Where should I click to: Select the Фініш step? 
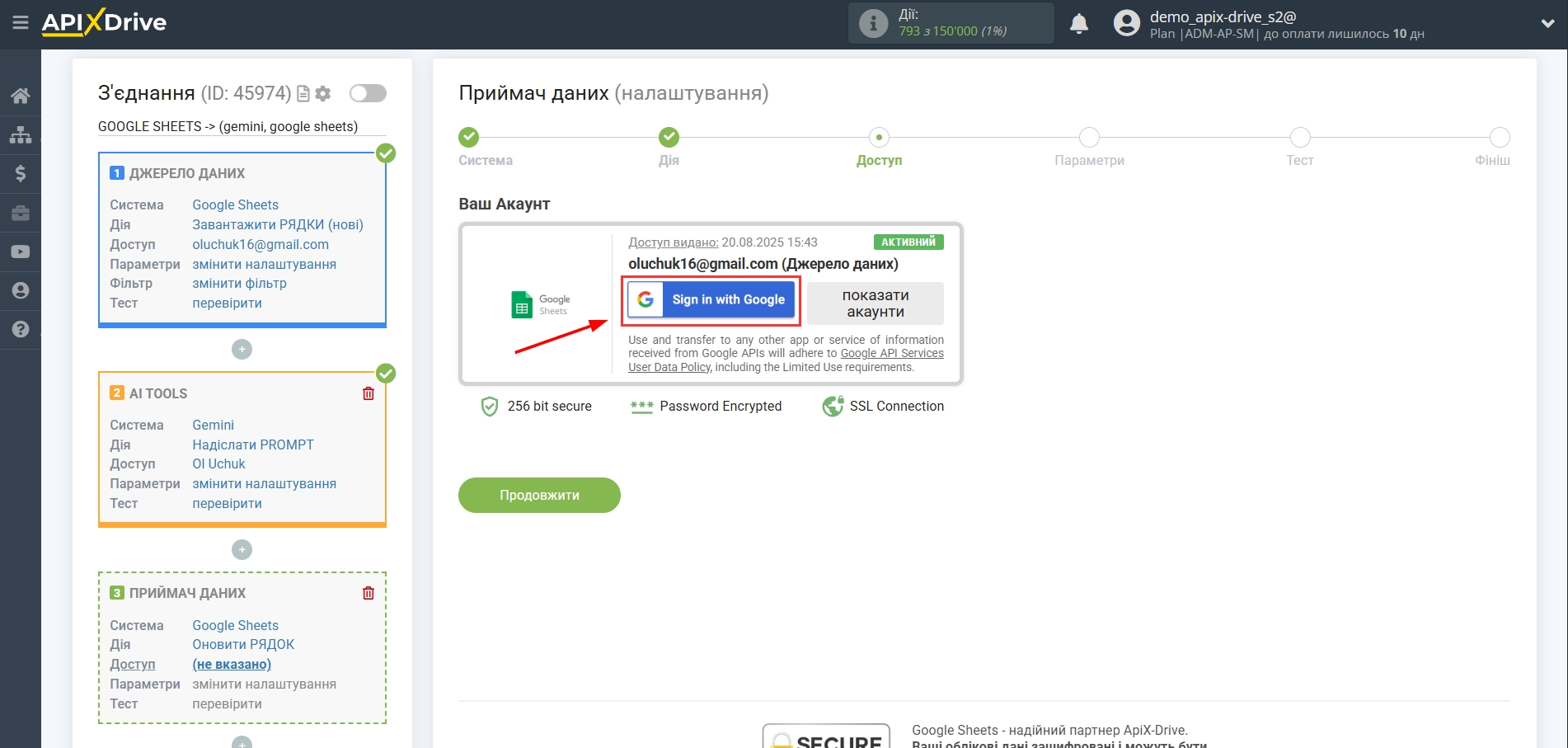pos(1500,137)
